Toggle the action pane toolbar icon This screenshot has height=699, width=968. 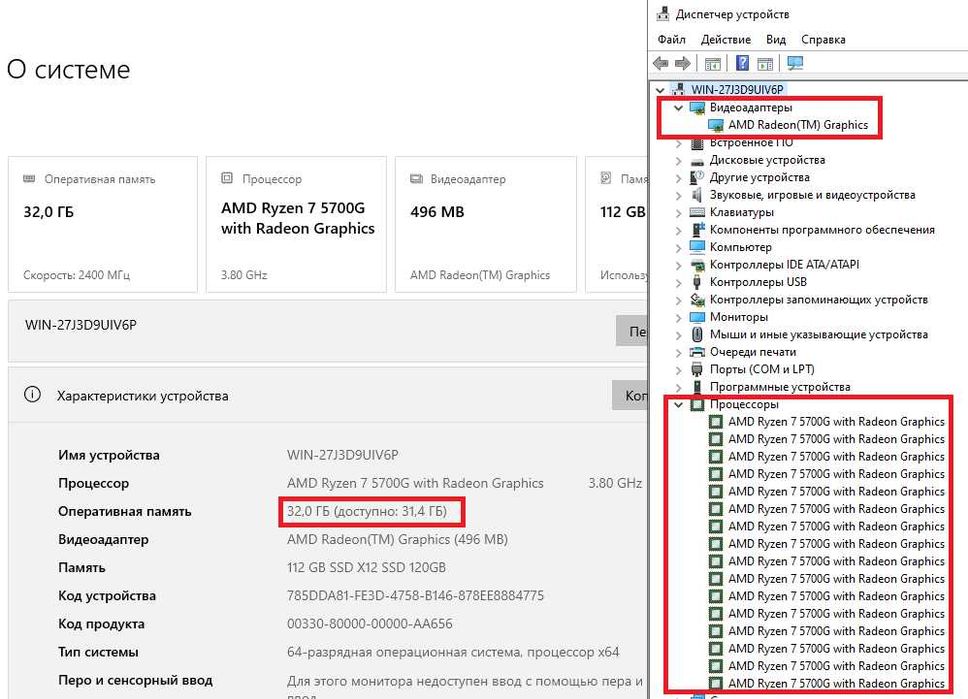coord(765,63)
